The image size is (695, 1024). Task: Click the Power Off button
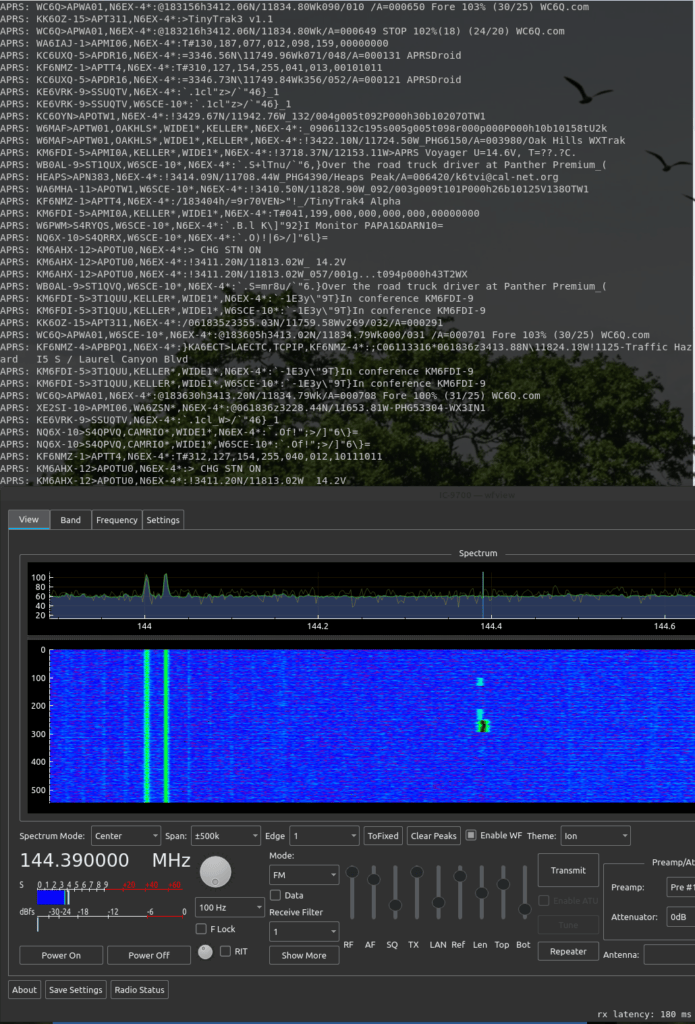148,955
